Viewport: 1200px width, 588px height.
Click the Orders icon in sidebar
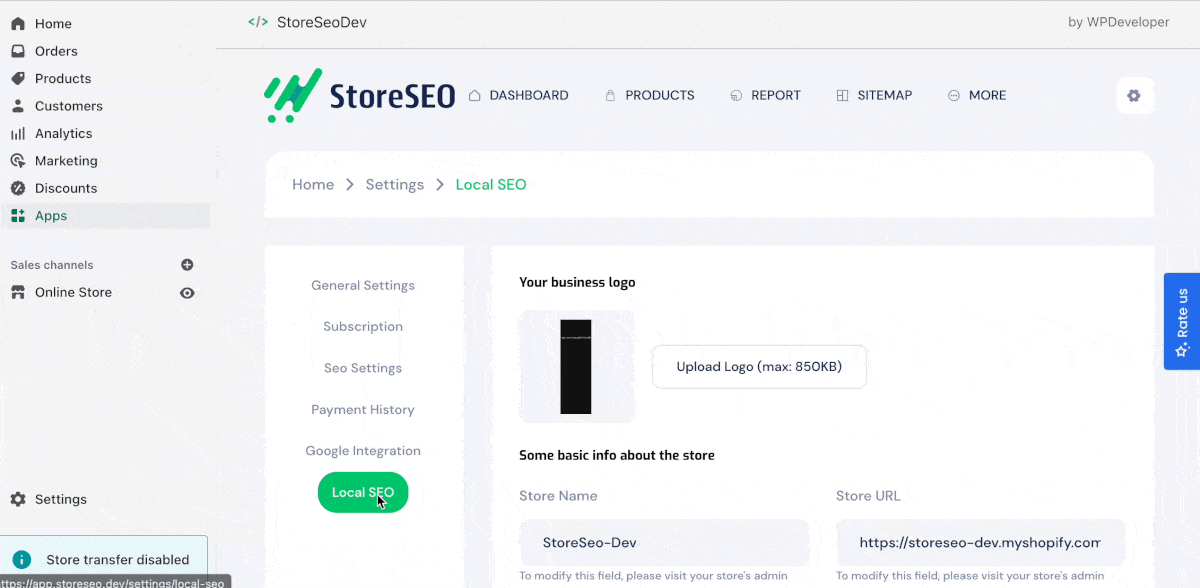18,51
